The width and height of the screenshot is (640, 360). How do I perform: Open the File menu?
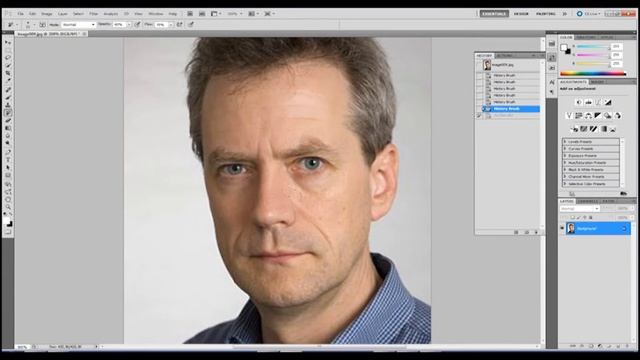tap(20, 14)
